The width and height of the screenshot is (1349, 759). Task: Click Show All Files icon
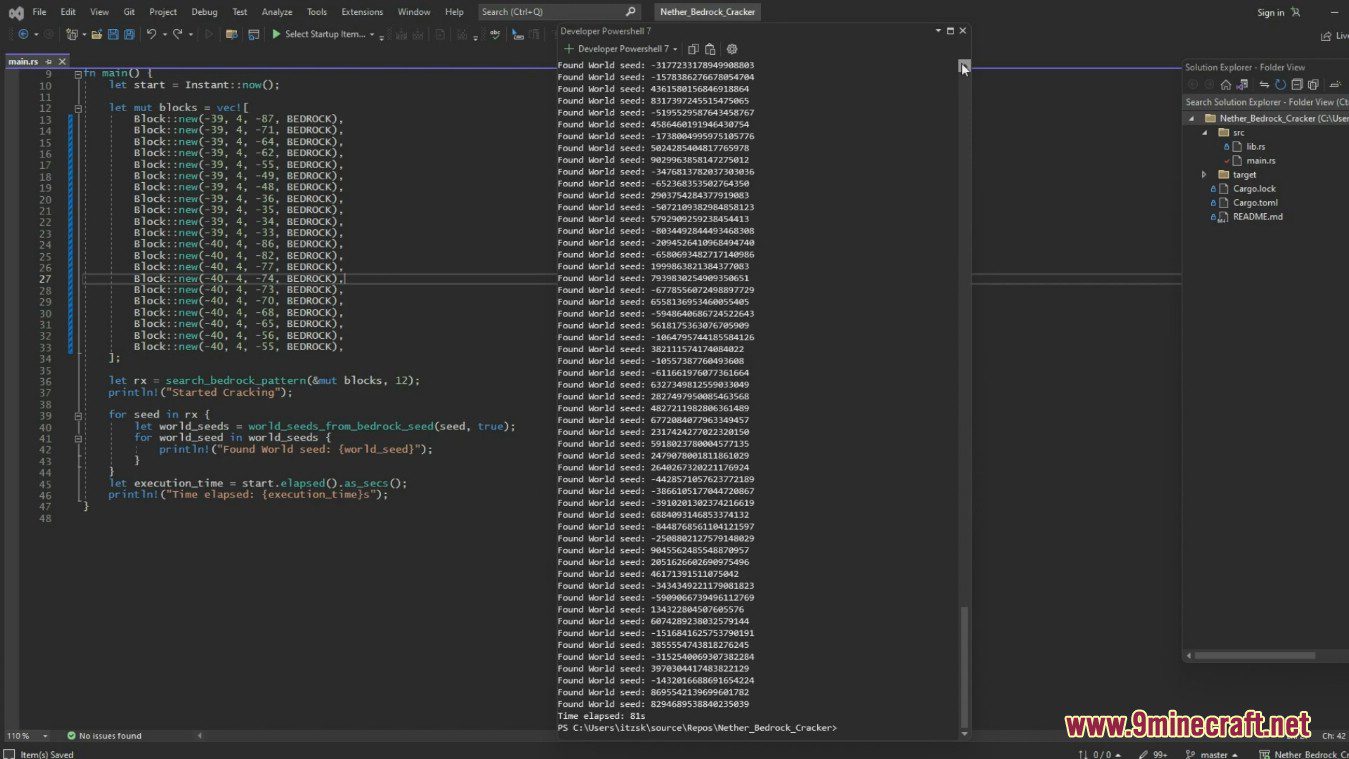(1313, 84)
